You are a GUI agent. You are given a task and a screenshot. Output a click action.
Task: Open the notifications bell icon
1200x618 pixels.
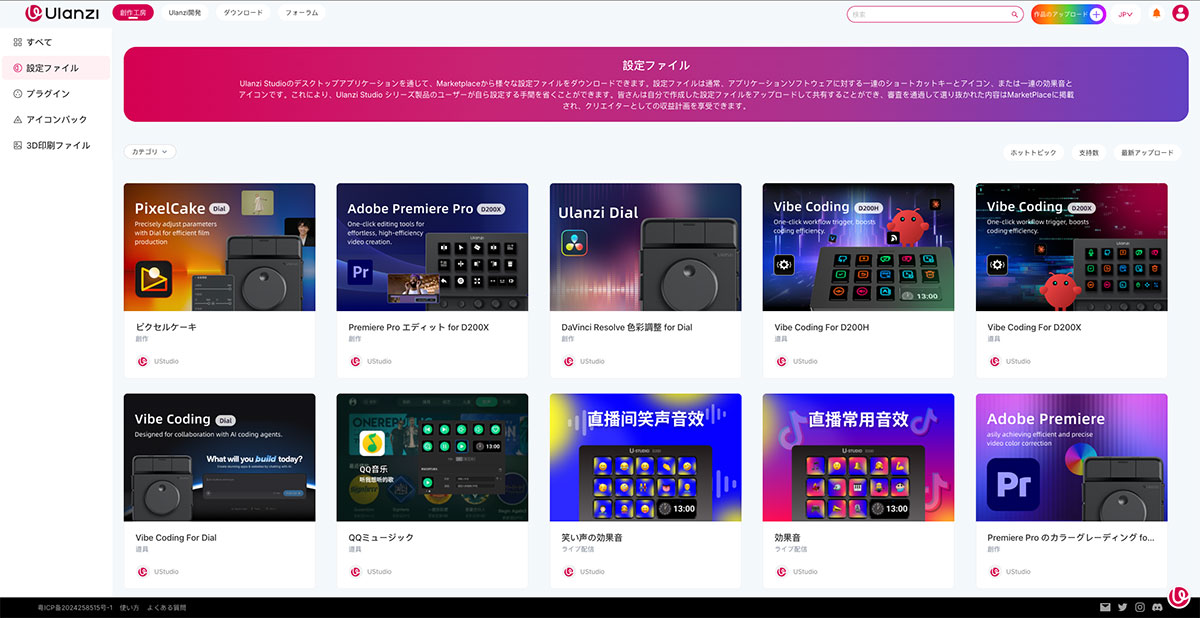(1157, 12)
